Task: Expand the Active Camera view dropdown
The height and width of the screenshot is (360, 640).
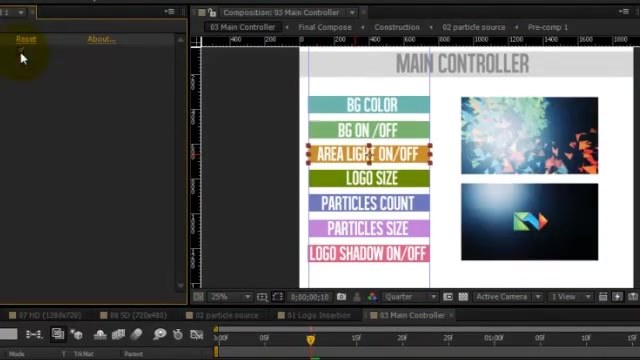Action: tap(508, 297)
